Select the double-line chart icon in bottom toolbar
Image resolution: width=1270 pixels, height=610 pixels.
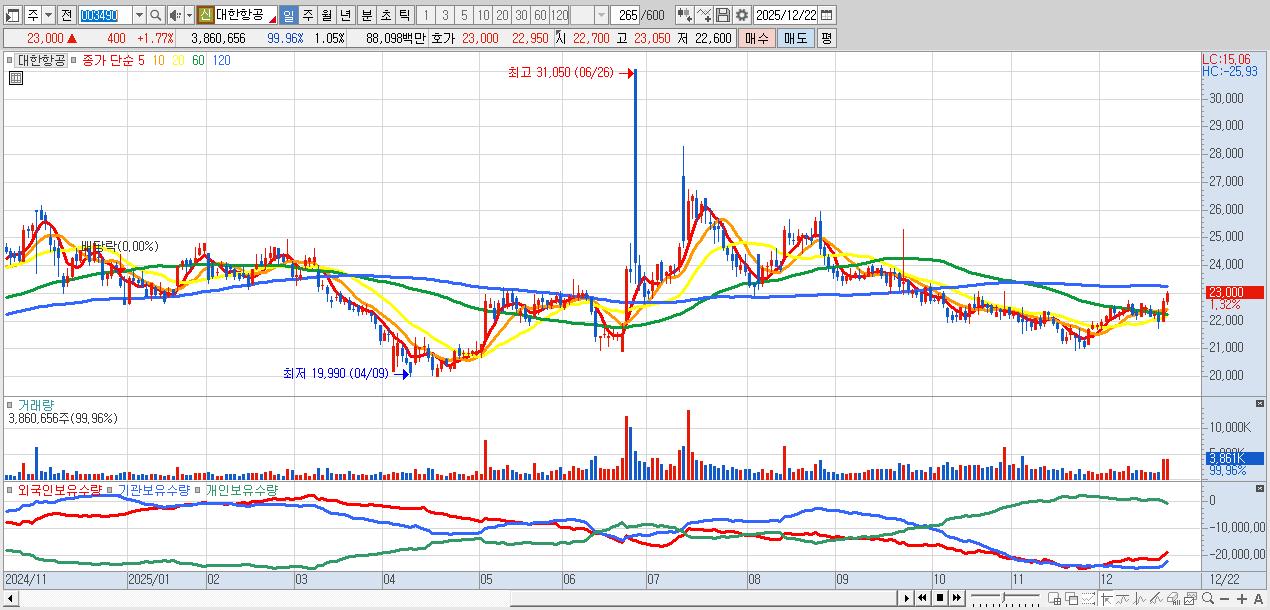click(x=1122, y=599)
